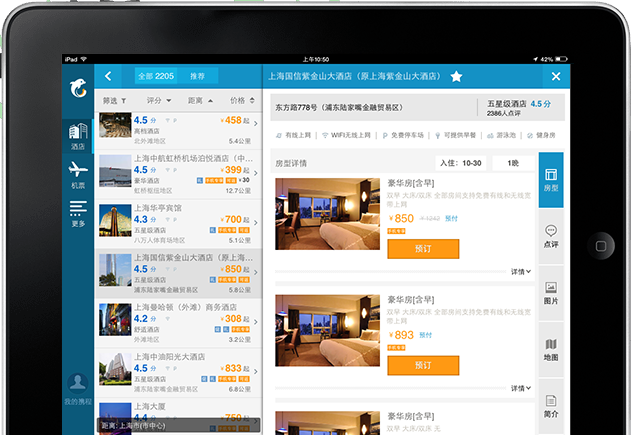Switch to the 推荐 tab
Screen dimensions: 631x435
[198, 76]
